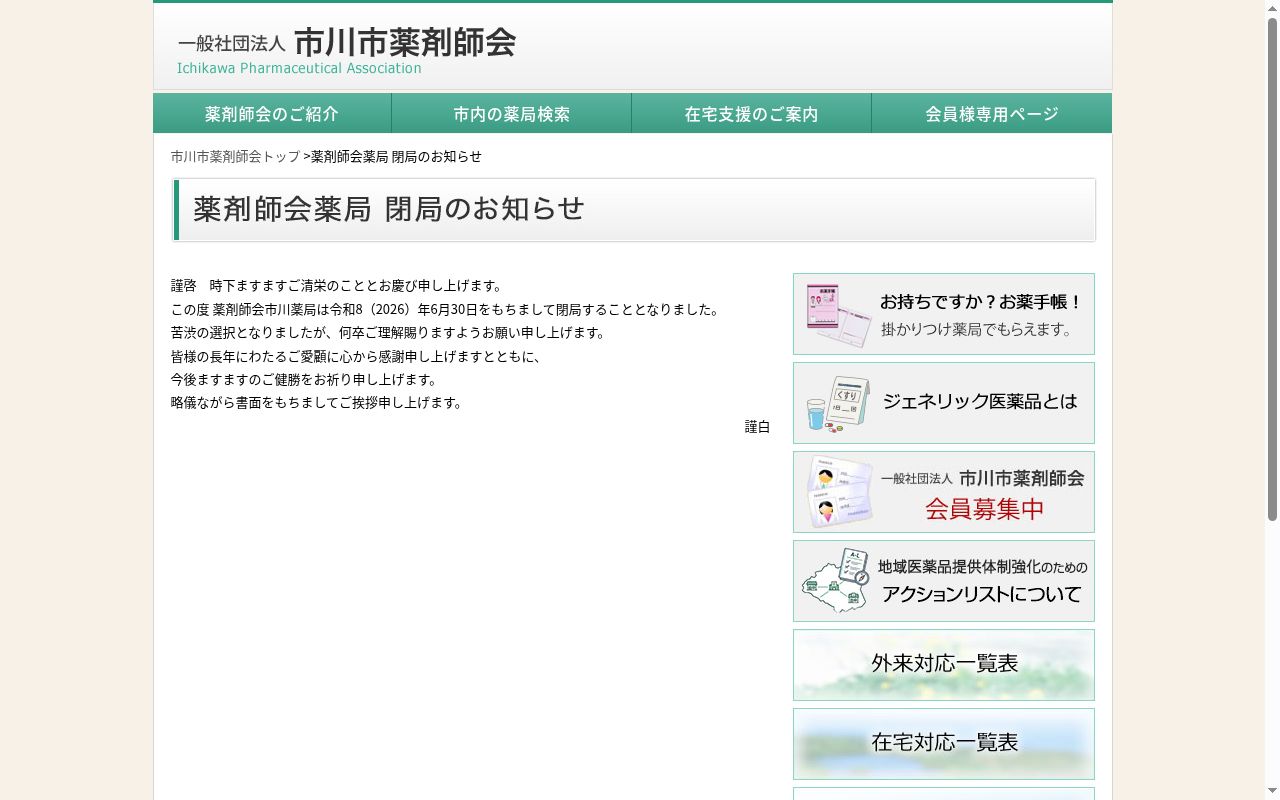1280x800 pixels.
Task: Click heading 薬剤師会薬局 閉局のお知らせ
Action: click(388, 209)
